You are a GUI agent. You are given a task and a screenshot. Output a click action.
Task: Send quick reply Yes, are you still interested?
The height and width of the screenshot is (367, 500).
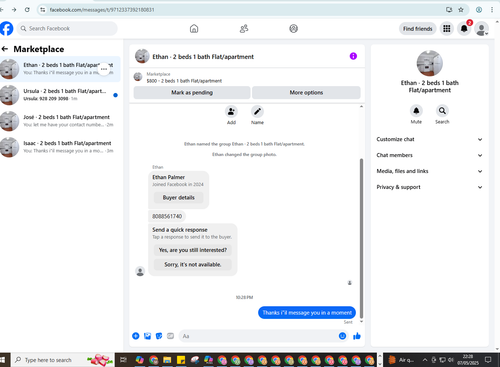click(193, 250)
